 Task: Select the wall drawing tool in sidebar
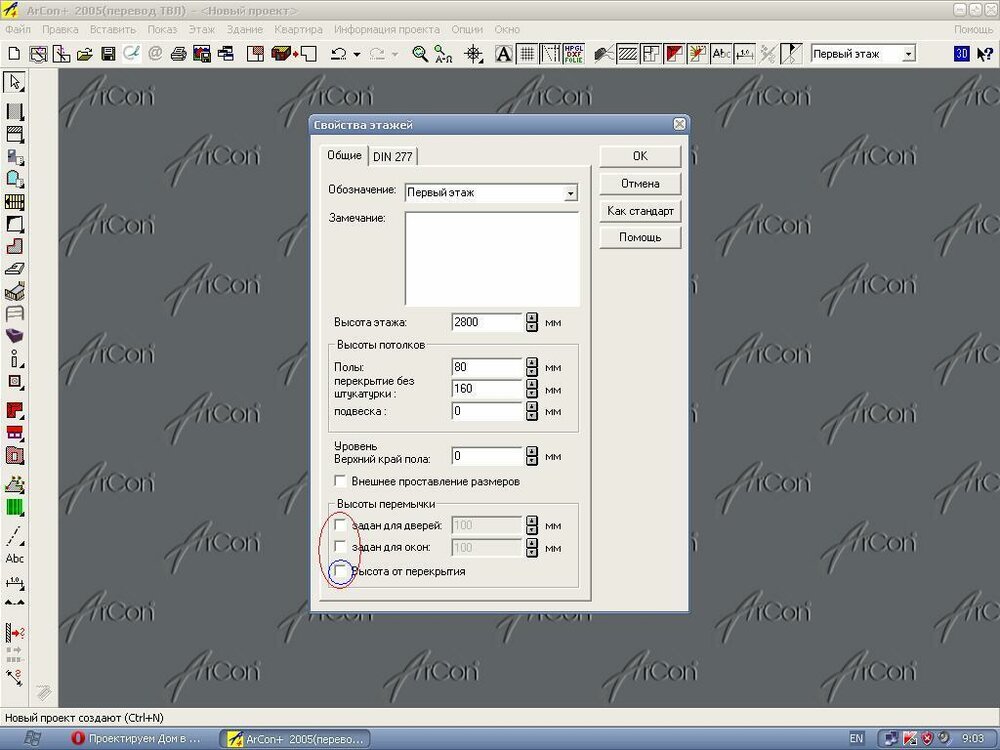point(15,112)
